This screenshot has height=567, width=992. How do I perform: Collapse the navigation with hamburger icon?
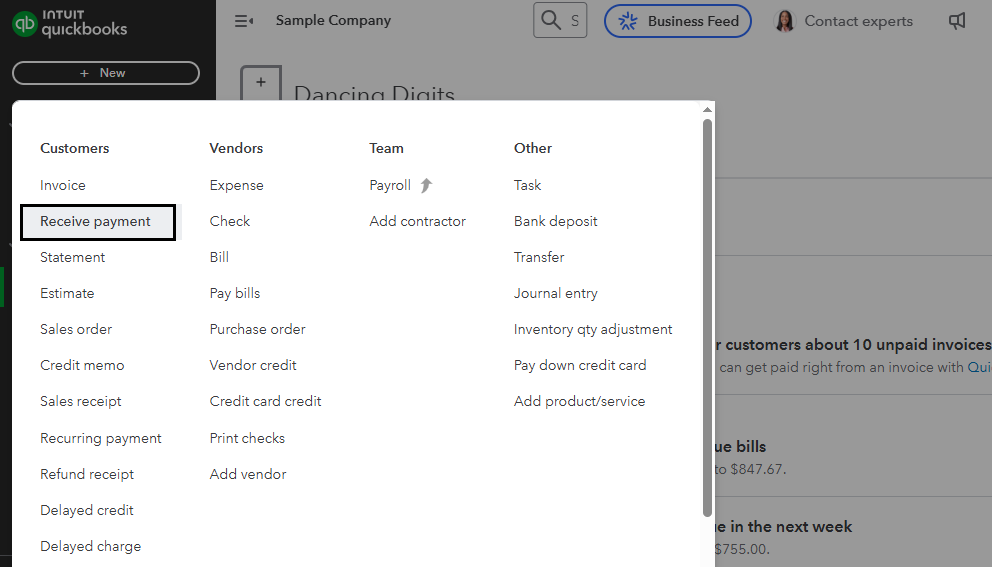coord(244,22)
